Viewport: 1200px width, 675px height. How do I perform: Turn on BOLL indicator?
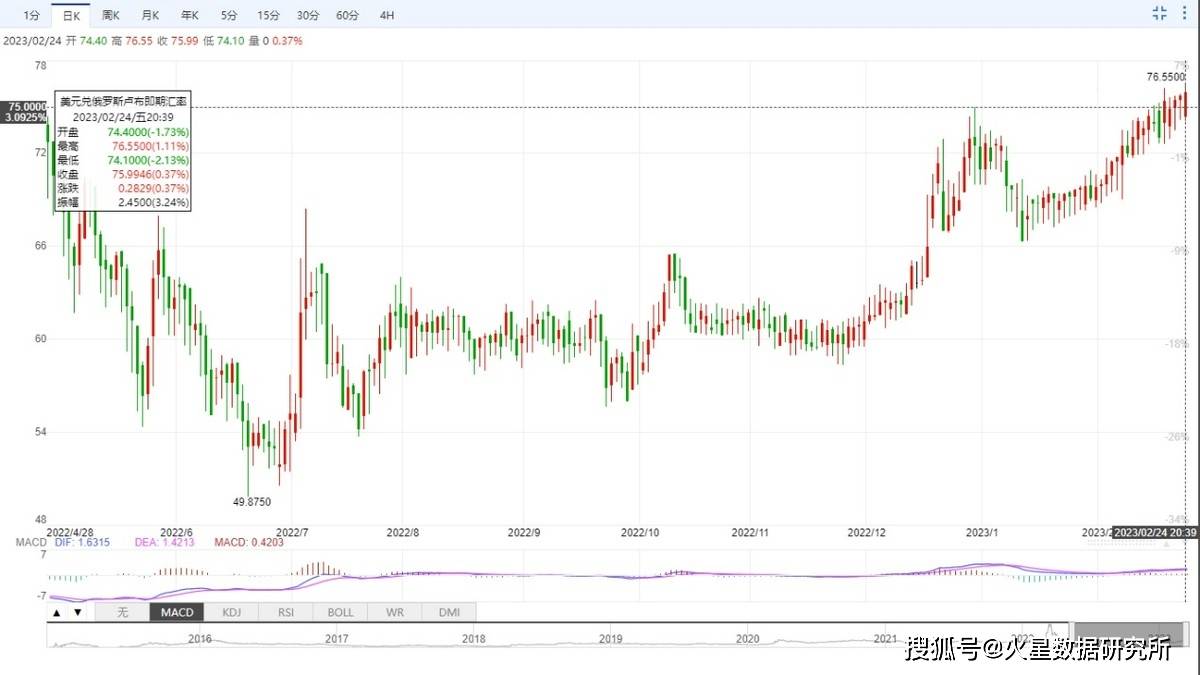click(x=340, y=612)
